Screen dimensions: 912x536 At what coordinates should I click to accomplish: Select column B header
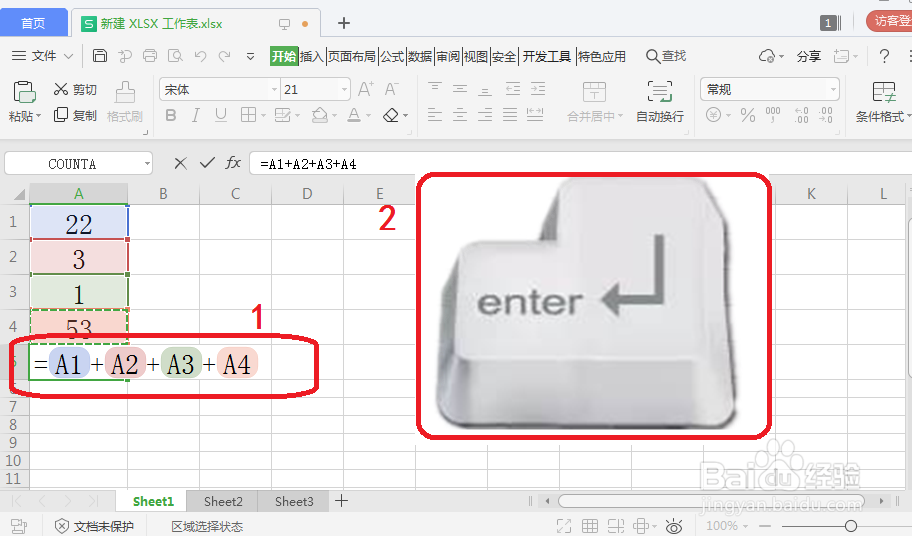coord(163,194)
